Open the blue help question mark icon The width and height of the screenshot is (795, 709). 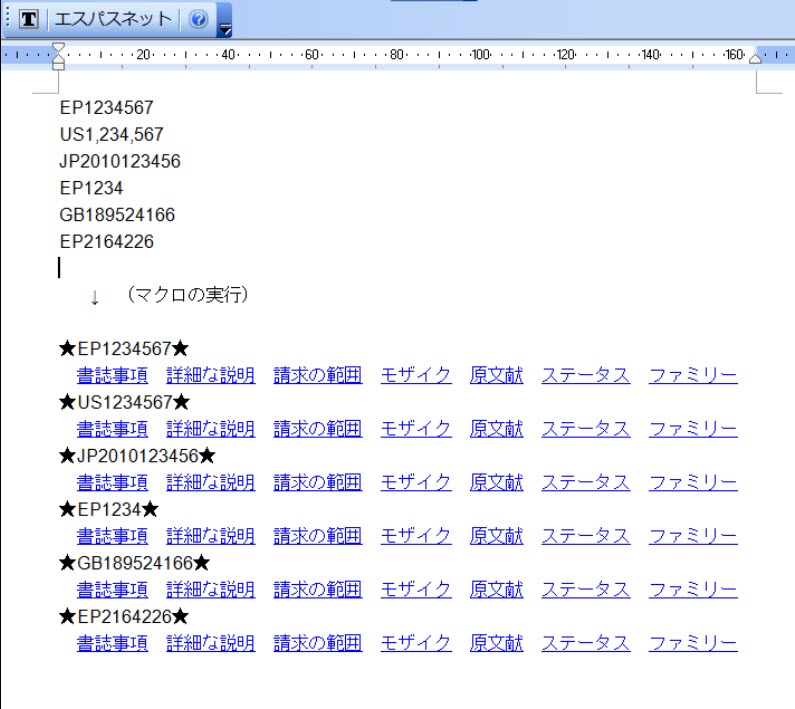198,20
